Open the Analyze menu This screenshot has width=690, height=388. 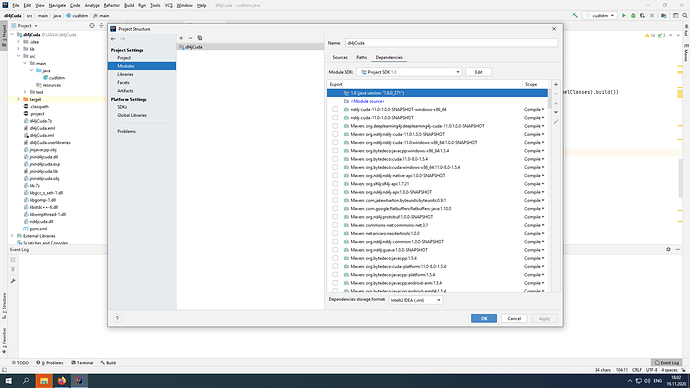(92, 5)
